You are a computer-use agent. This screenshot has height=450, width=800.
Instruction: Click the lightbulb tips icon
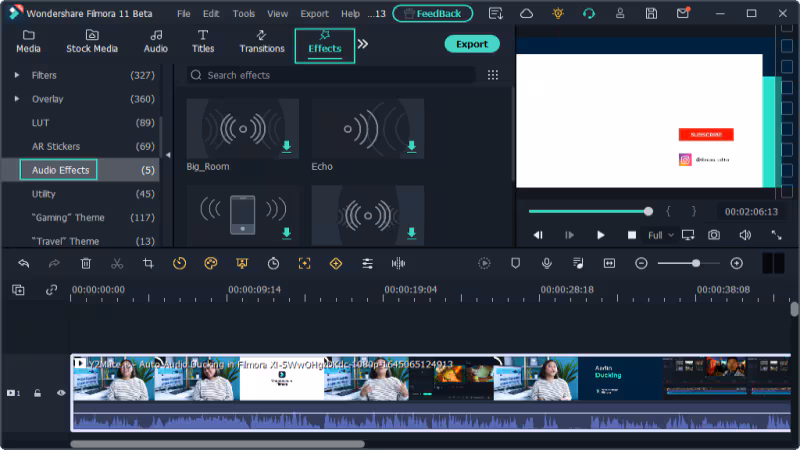point(558,14)
